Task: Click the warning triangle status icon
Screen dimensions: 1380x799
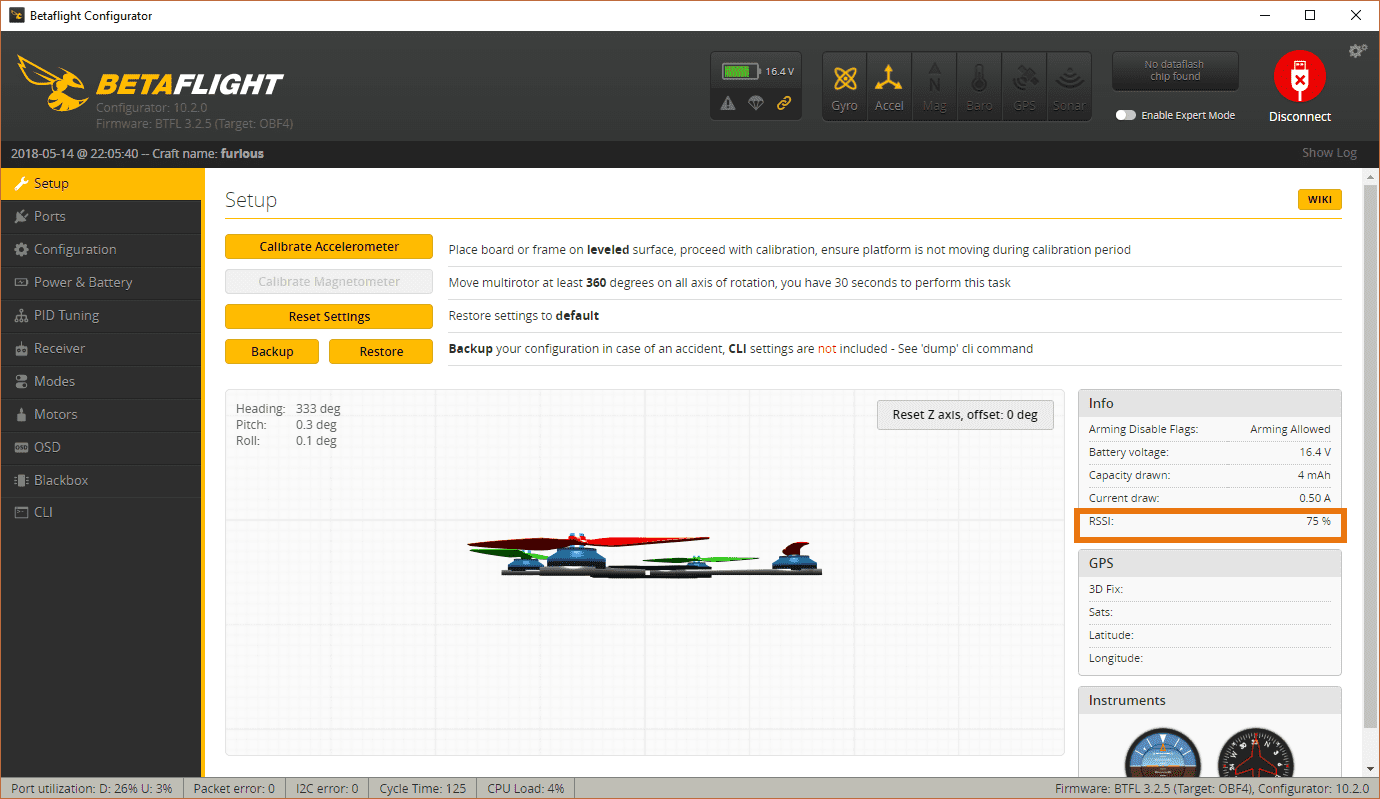Action: tap(728, 103)
